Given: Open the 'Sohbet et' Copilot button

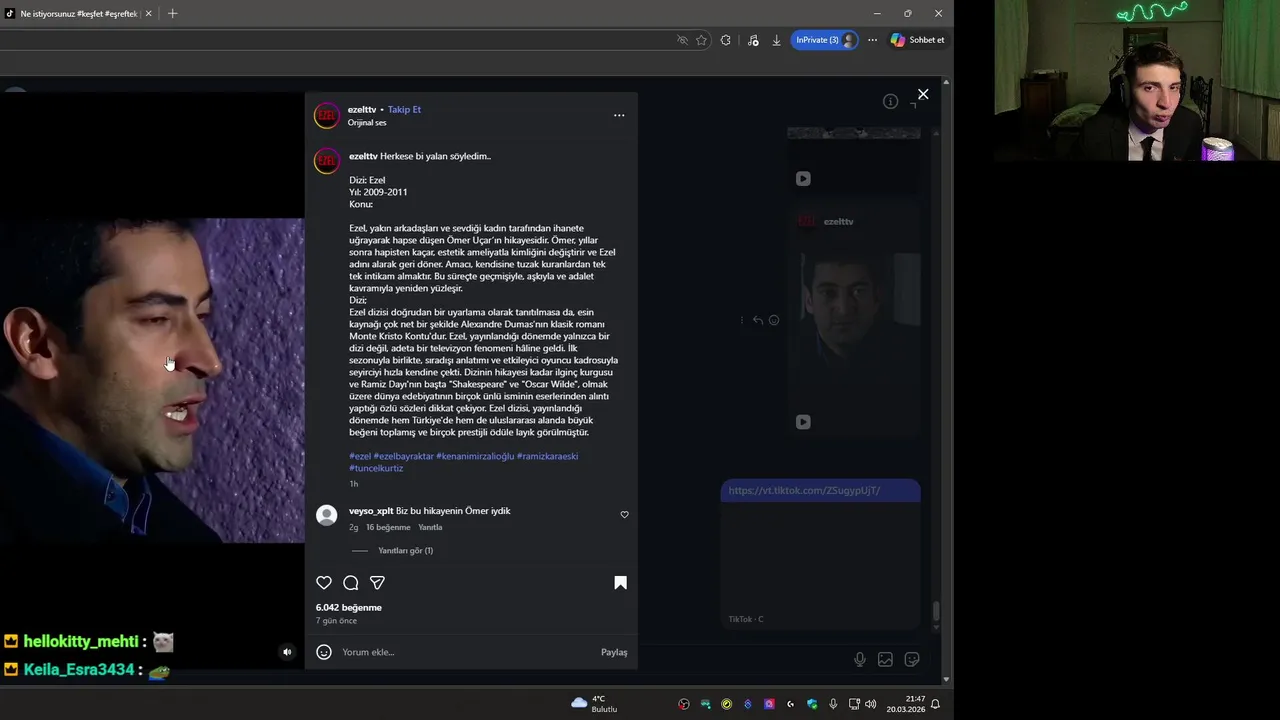Looking at the screenshot, I should (917, 40).
